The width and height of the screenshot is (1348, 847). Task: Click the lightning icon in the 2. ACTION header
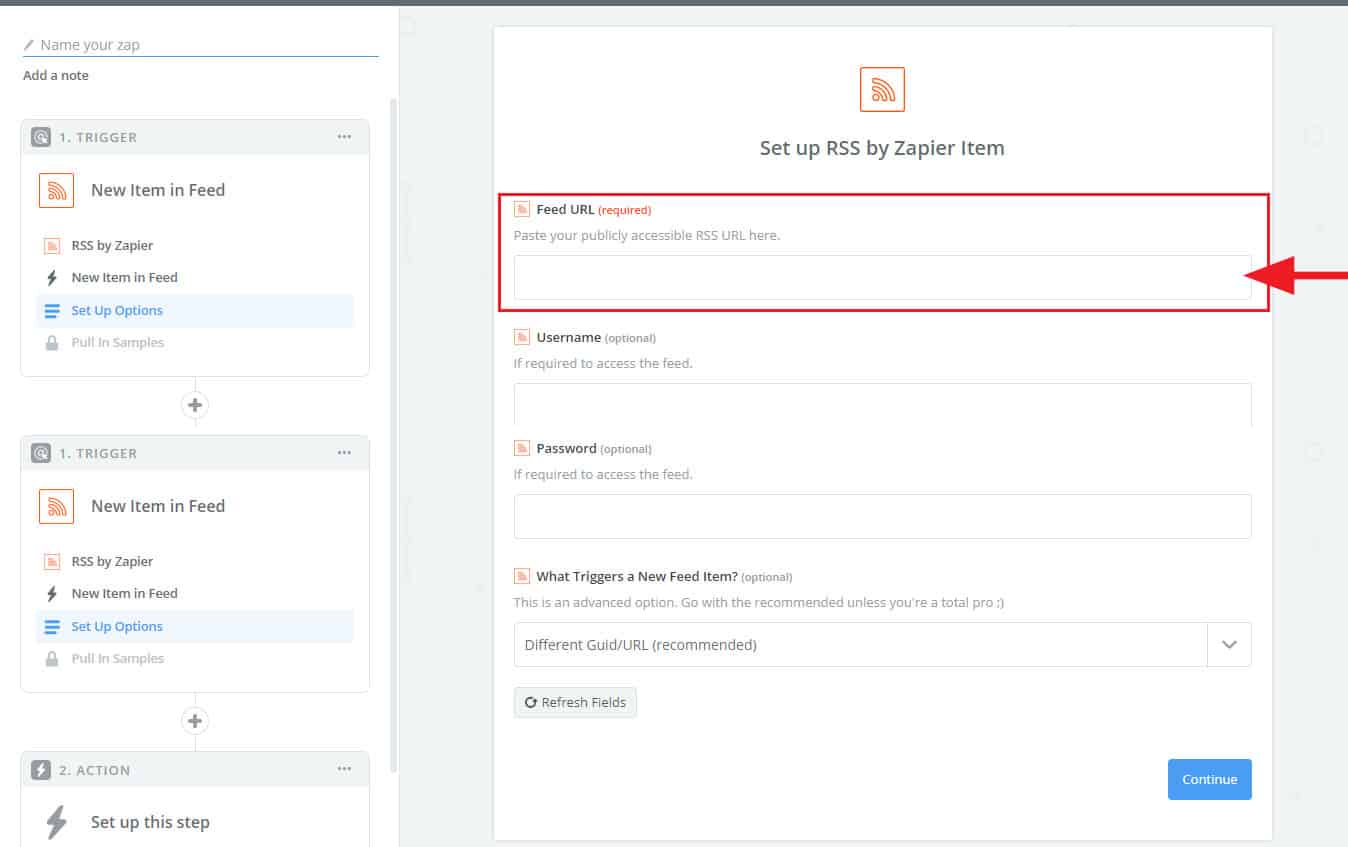(41, 770)
